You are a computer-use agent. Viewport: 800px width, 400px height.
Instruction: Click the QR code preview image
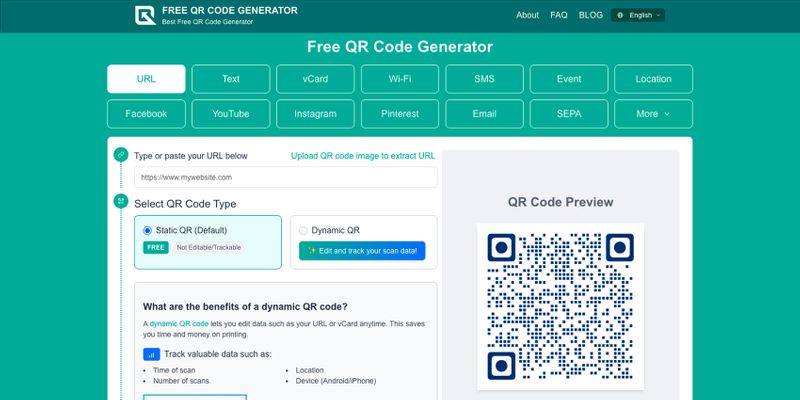click(x=560, y=307)
